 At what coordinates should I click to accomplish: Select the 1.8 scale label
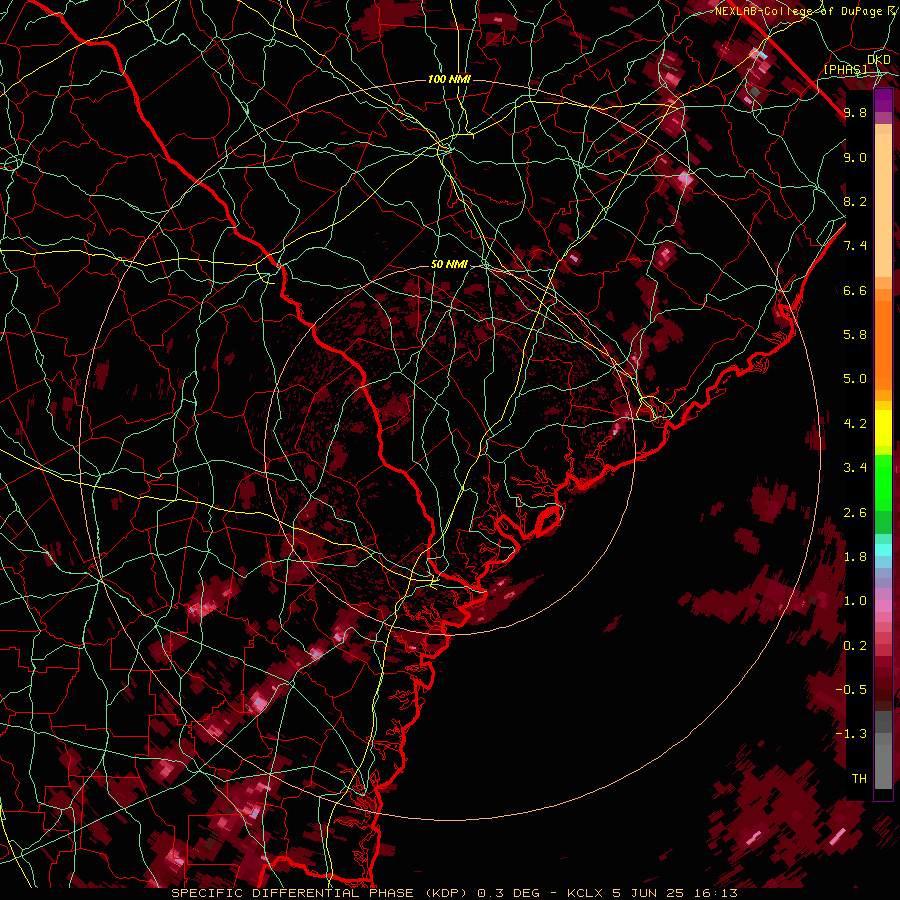point(855,557)
